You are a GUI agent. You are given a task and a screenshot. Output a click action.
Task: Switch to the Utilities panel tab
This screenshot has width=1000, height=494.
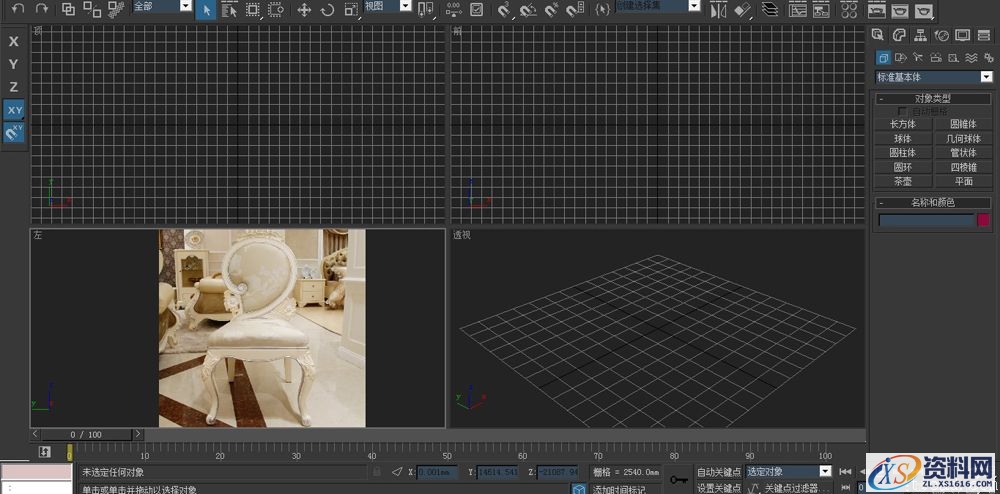pyautogui.click(x=983, y=35)
